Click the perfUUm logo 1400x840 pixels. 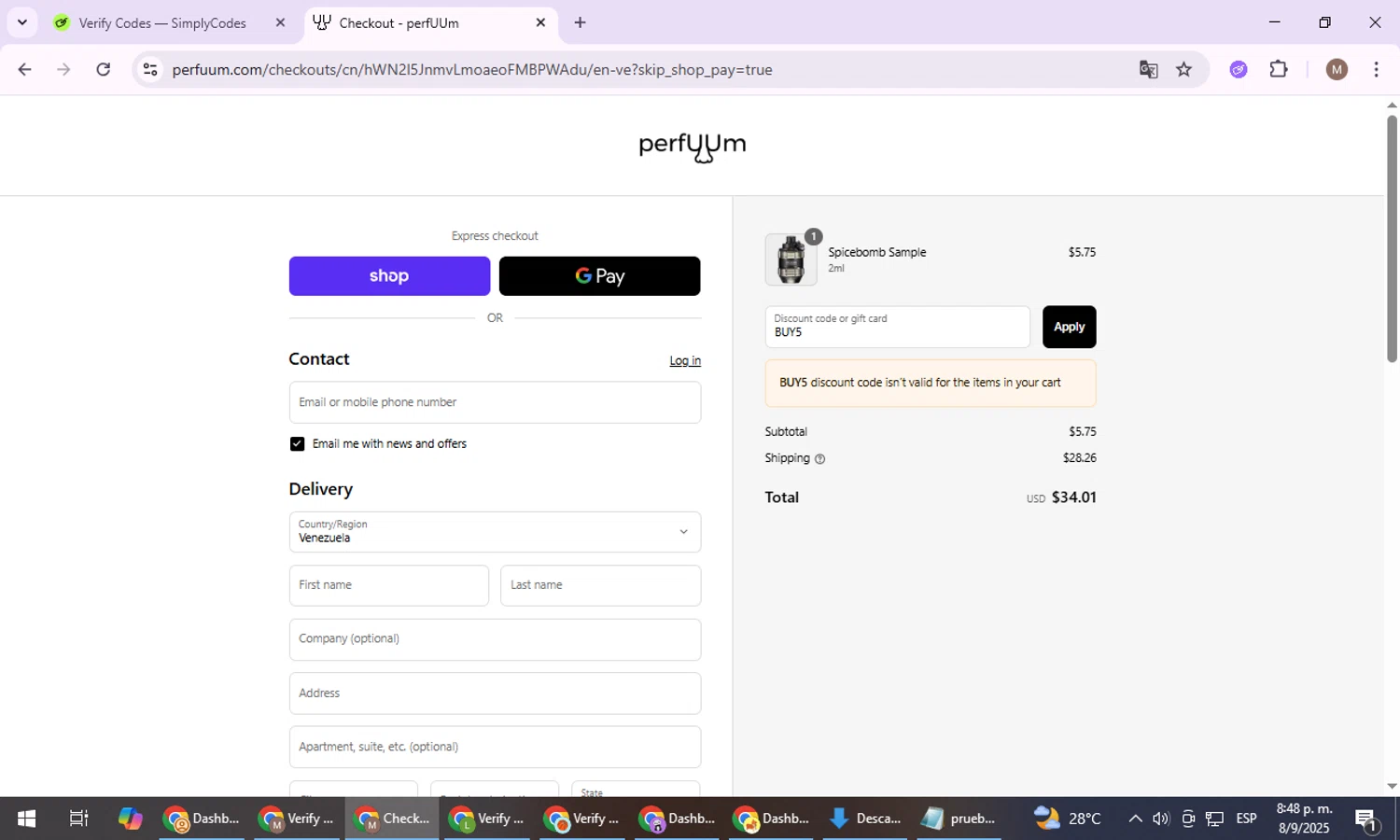coord(692,147)
